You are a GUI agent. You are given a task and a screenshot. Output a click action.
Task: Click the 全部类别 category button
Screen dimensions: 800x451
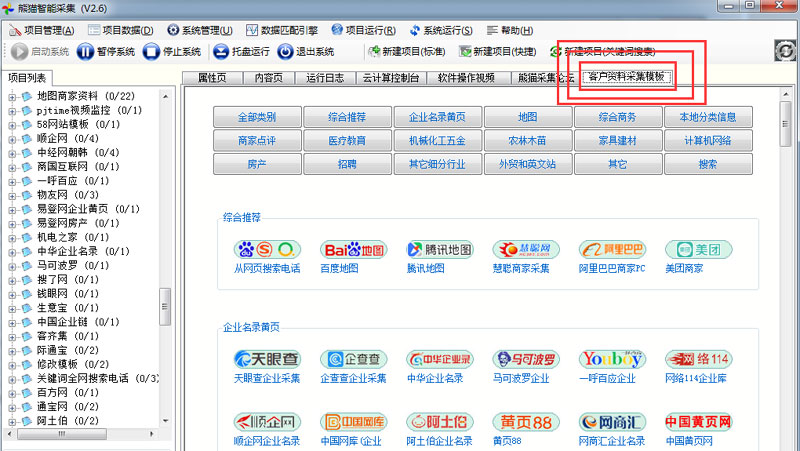click(x=257, y=117)
